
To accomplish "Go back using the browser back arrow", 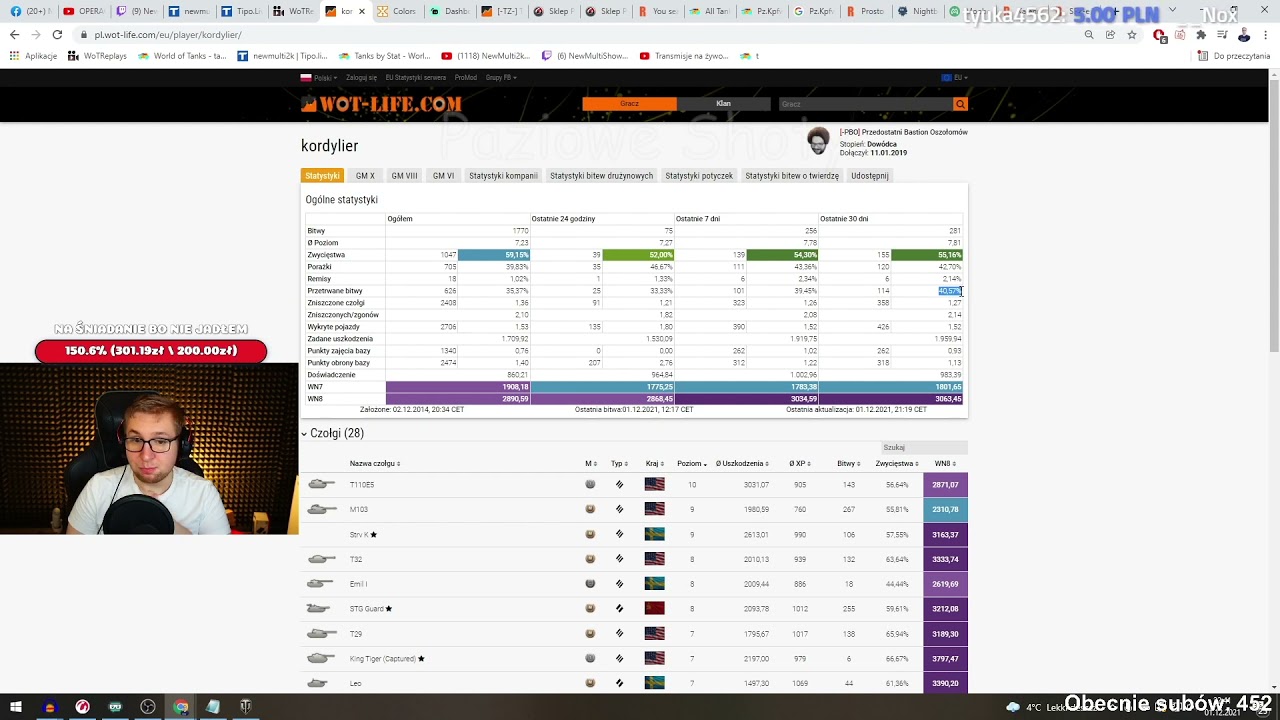I will pos(14,34).
